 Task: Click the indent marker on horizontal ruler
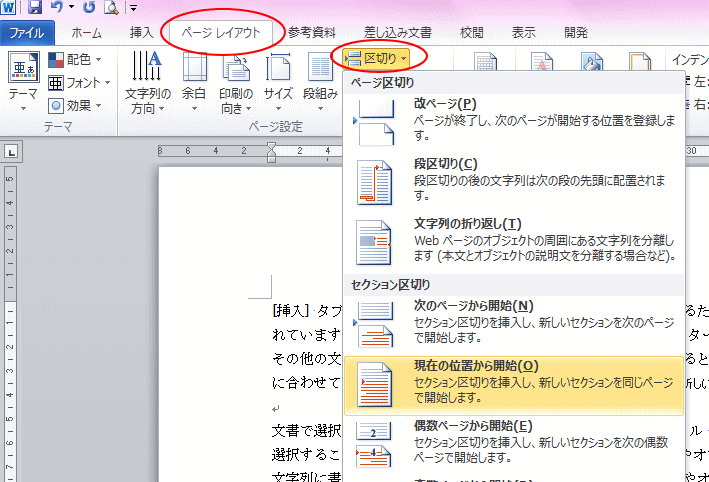(271, 152)
